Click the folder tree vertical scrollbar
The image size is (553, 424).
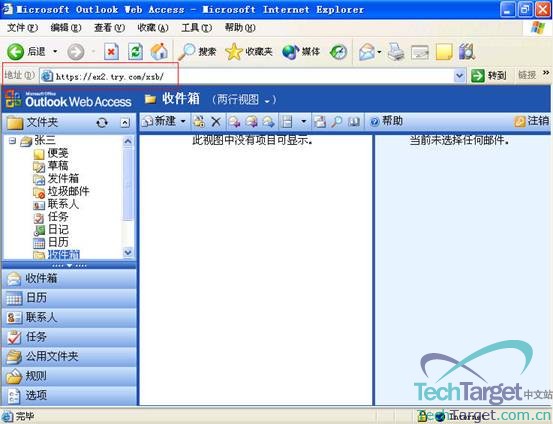pyautogui.click(x=128, y=197)
